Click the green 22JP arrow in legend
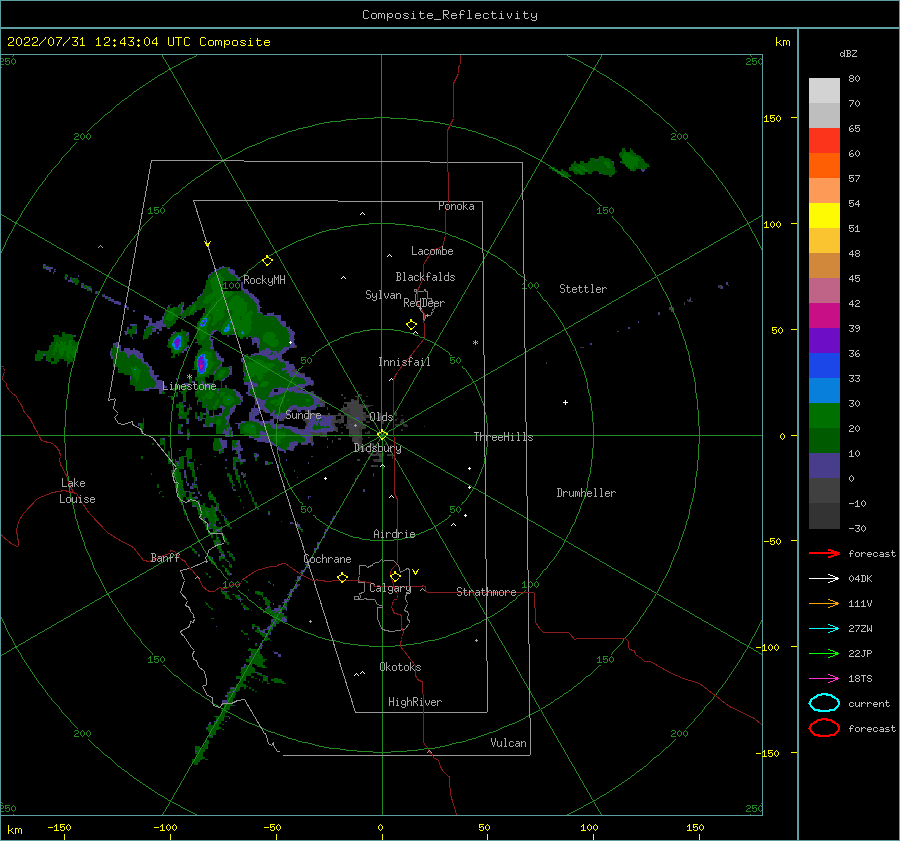 point(824,653)
